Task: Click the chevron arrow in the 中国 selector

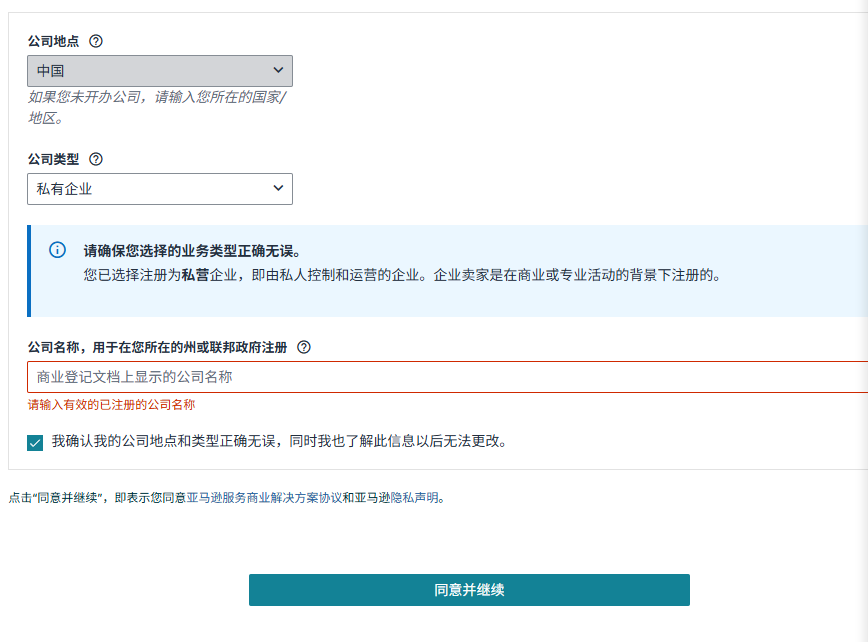Action: point(278,71)
